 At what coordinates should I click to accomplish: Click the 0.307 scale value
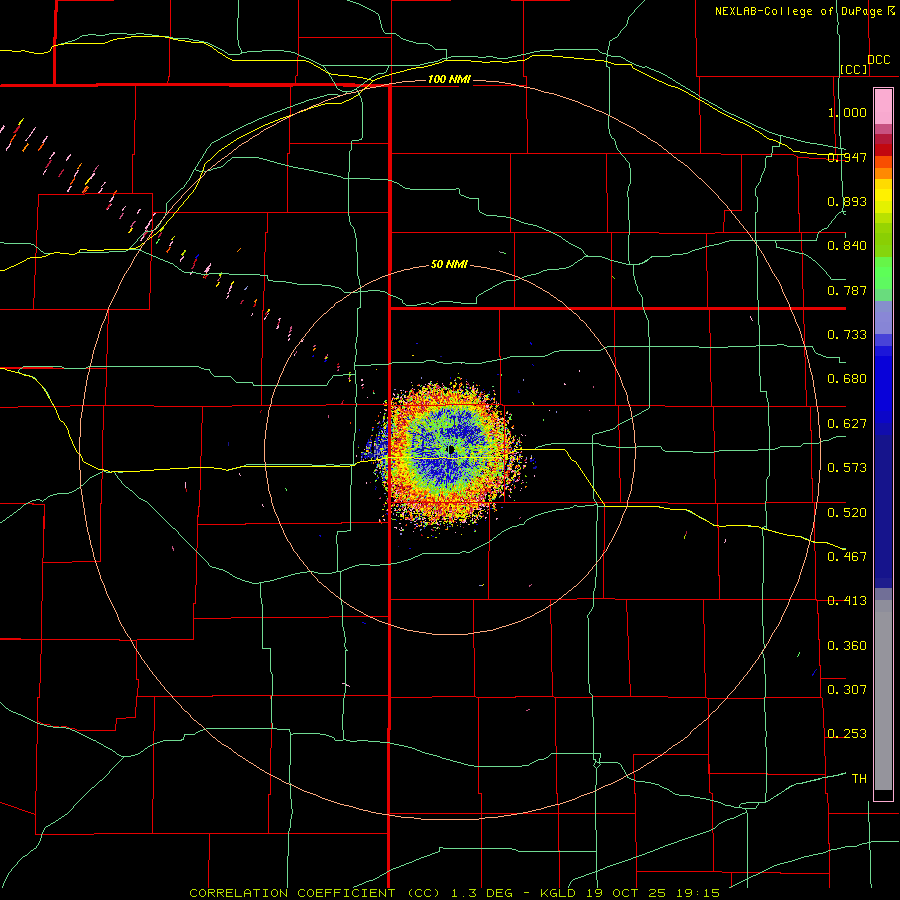847,690
